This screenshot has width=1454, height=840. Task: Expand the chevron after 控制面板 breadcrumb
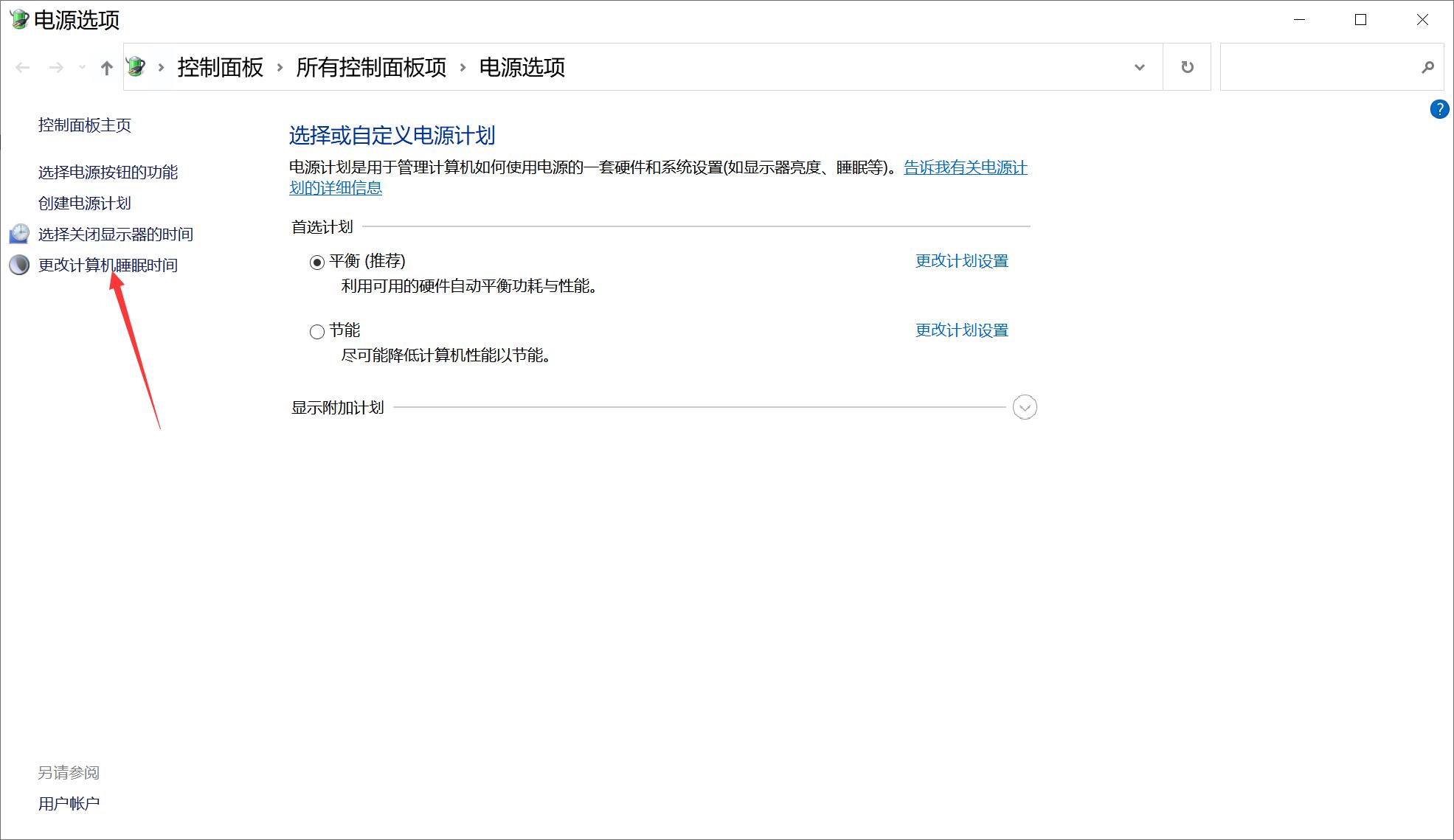tap(280, 67)
